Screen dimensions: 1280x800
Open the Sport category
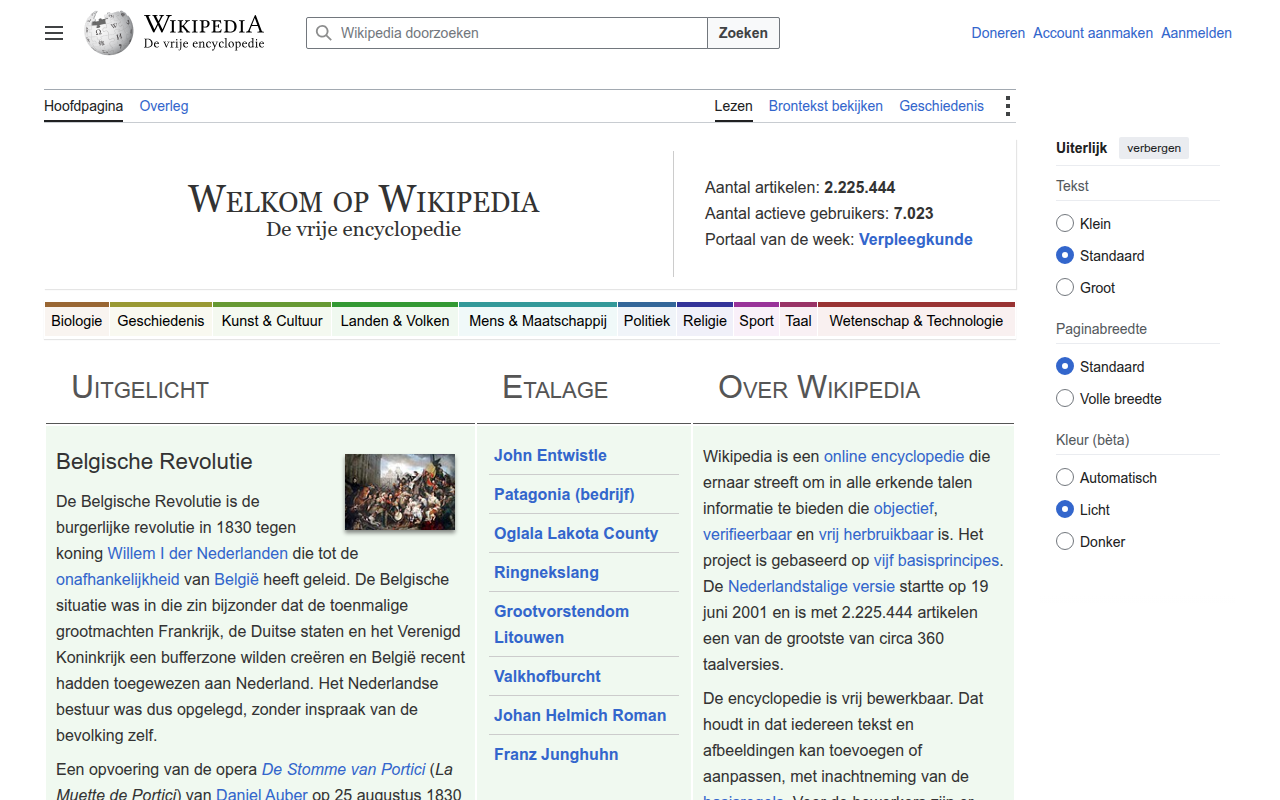[757, 321]
